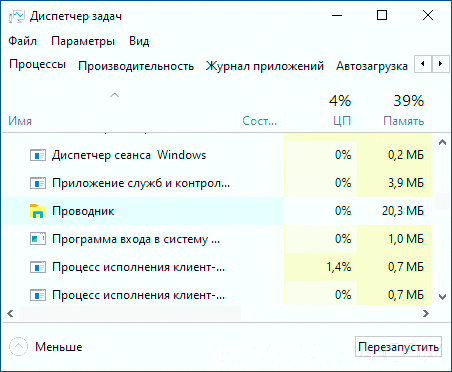
Task: Click the Проводник folder icon
Action: [38, 211]
